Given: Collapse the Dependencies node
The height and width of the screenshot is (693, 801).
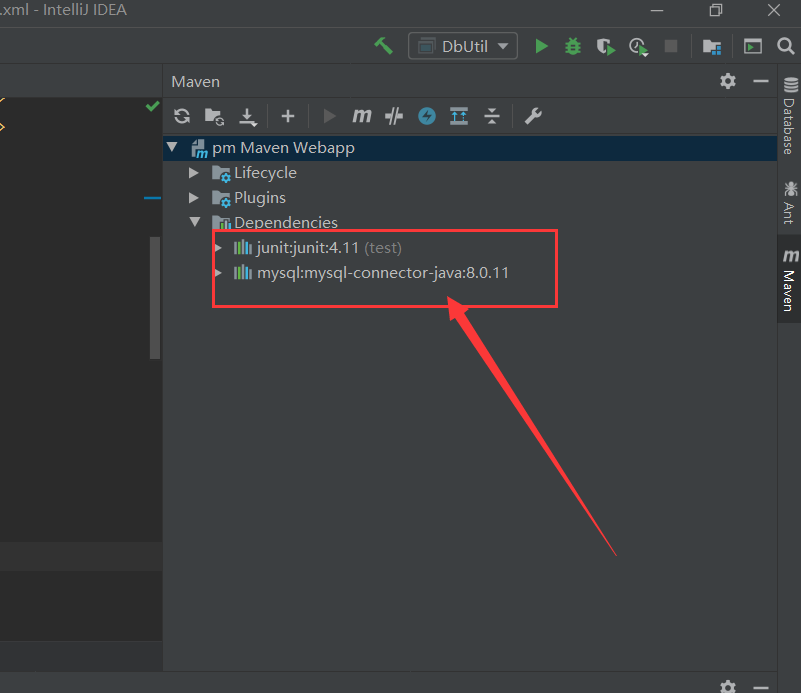Looking at the screenshot, I should pos(195,222).
